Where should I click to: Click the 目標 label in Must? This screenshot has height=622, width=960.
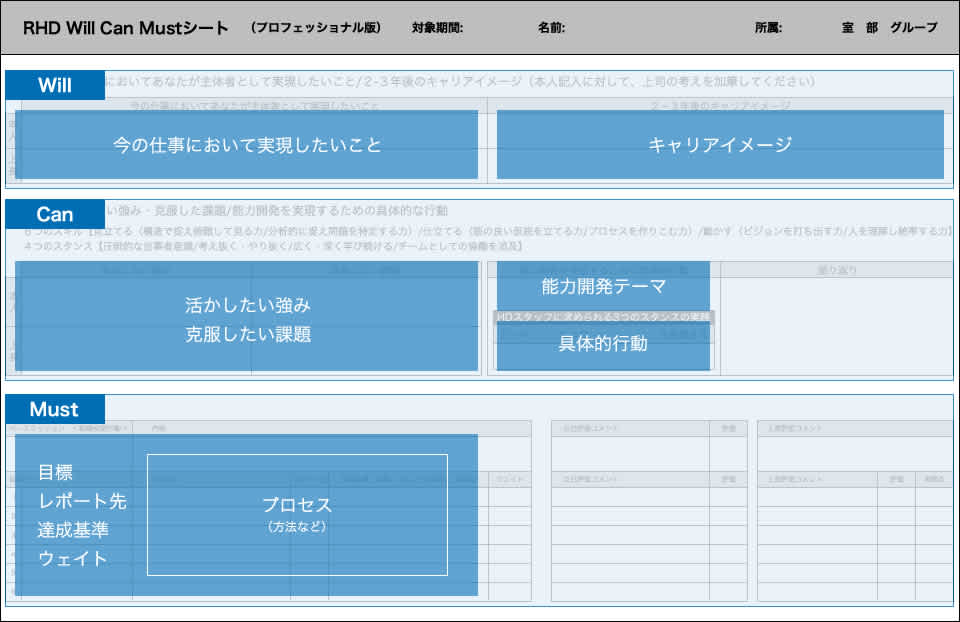pyautogui.click(x=55, y=472)
